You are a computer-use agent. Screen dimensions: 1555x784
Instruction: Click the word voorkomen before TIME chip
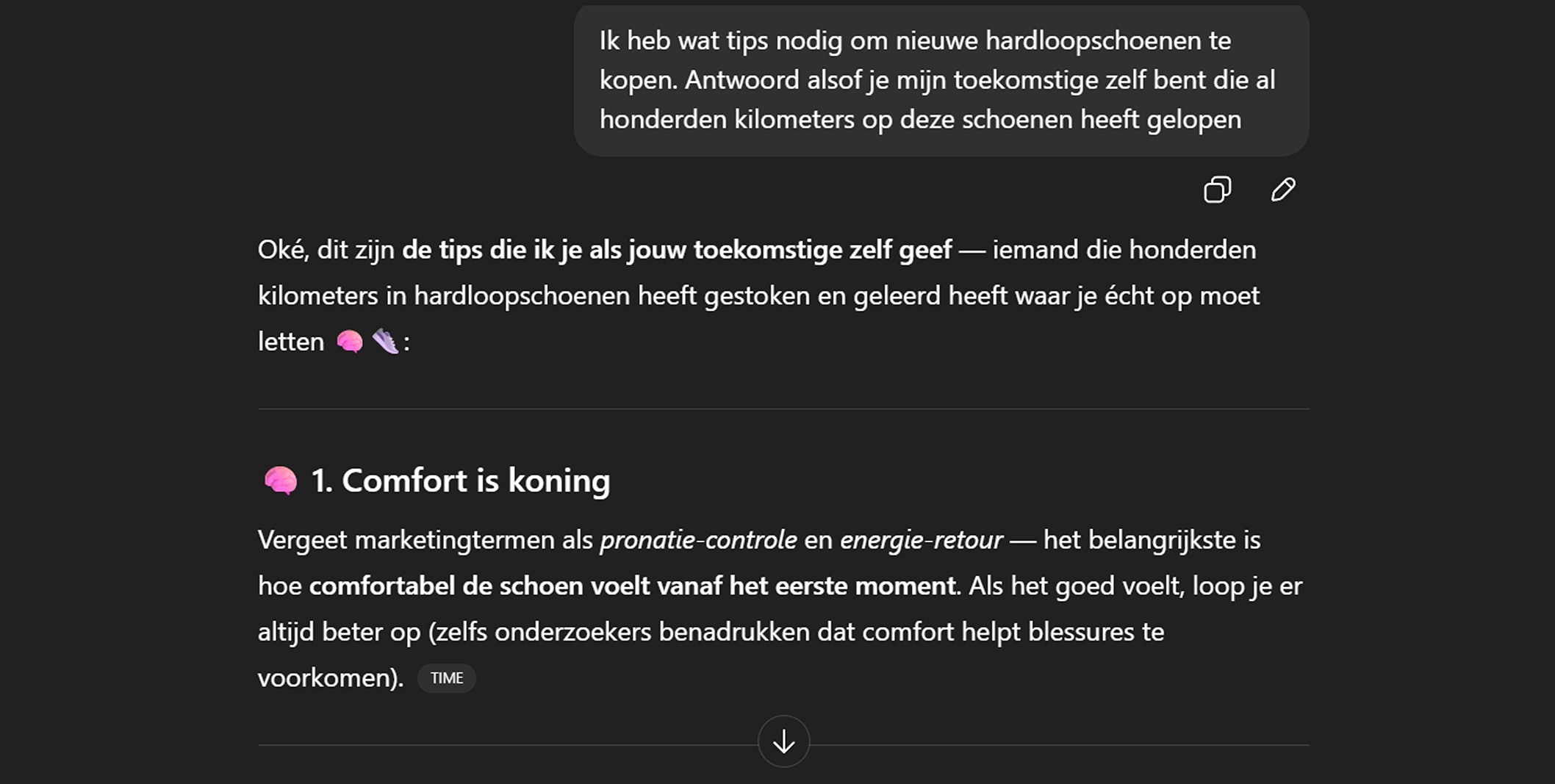[328, 677]
